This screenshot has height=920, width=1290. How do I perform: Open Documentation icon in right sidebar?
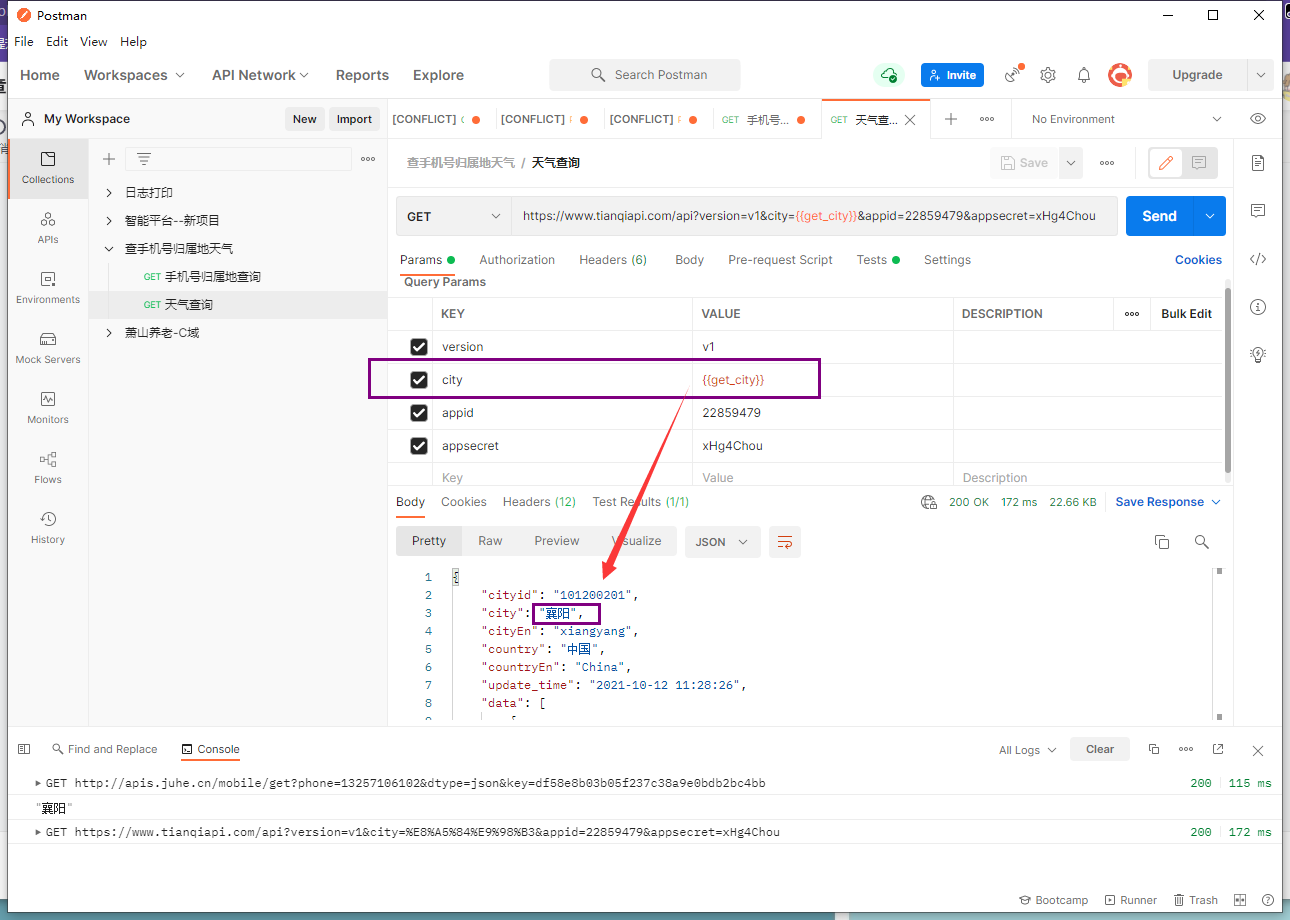[1258, 163]
